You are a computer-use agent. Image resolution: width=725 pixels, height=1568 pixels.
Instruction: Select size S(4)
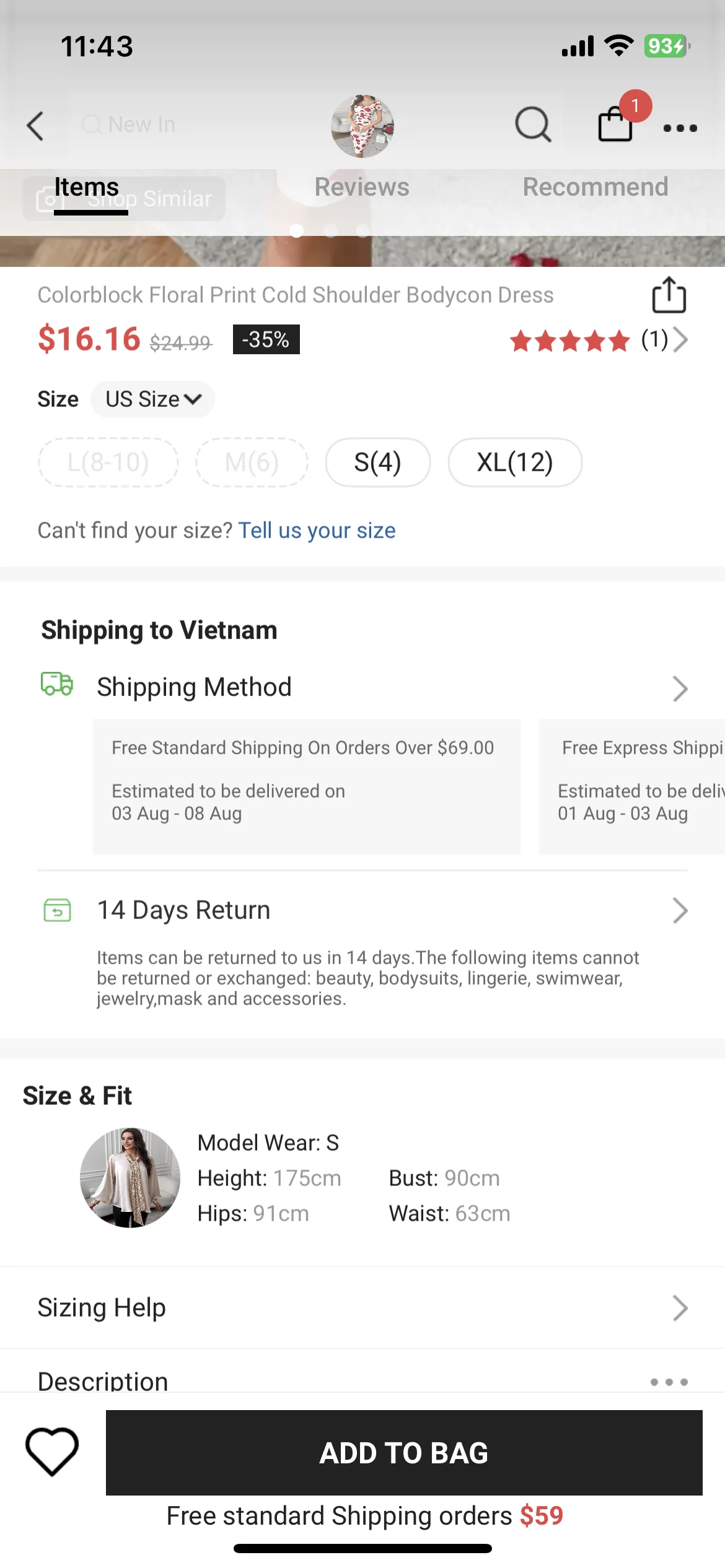(x=378, y=462)
